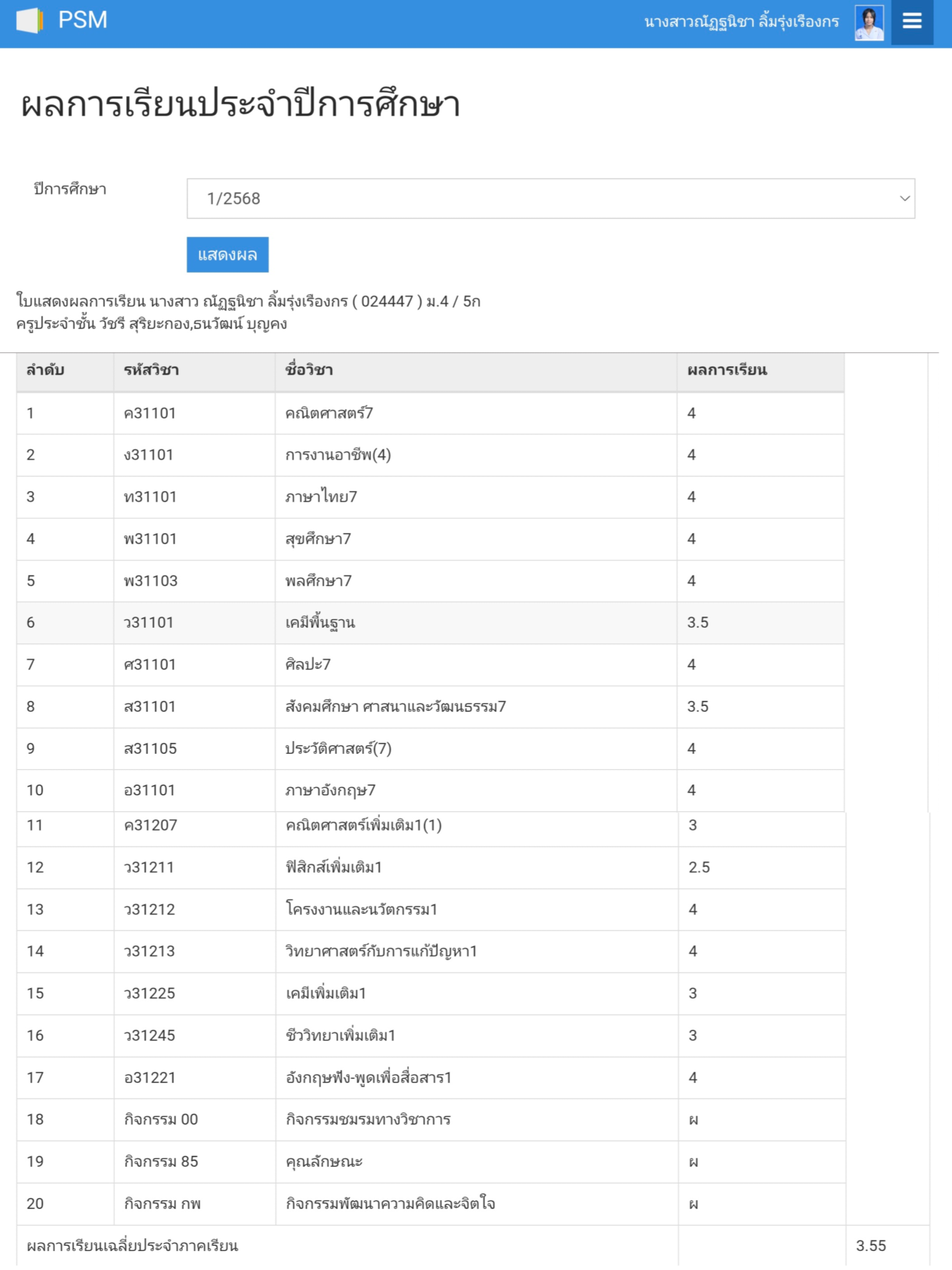Click the รหัสวิชา column header
Image resolution: width=952 pixels, height=1270 pixels.
151,370
